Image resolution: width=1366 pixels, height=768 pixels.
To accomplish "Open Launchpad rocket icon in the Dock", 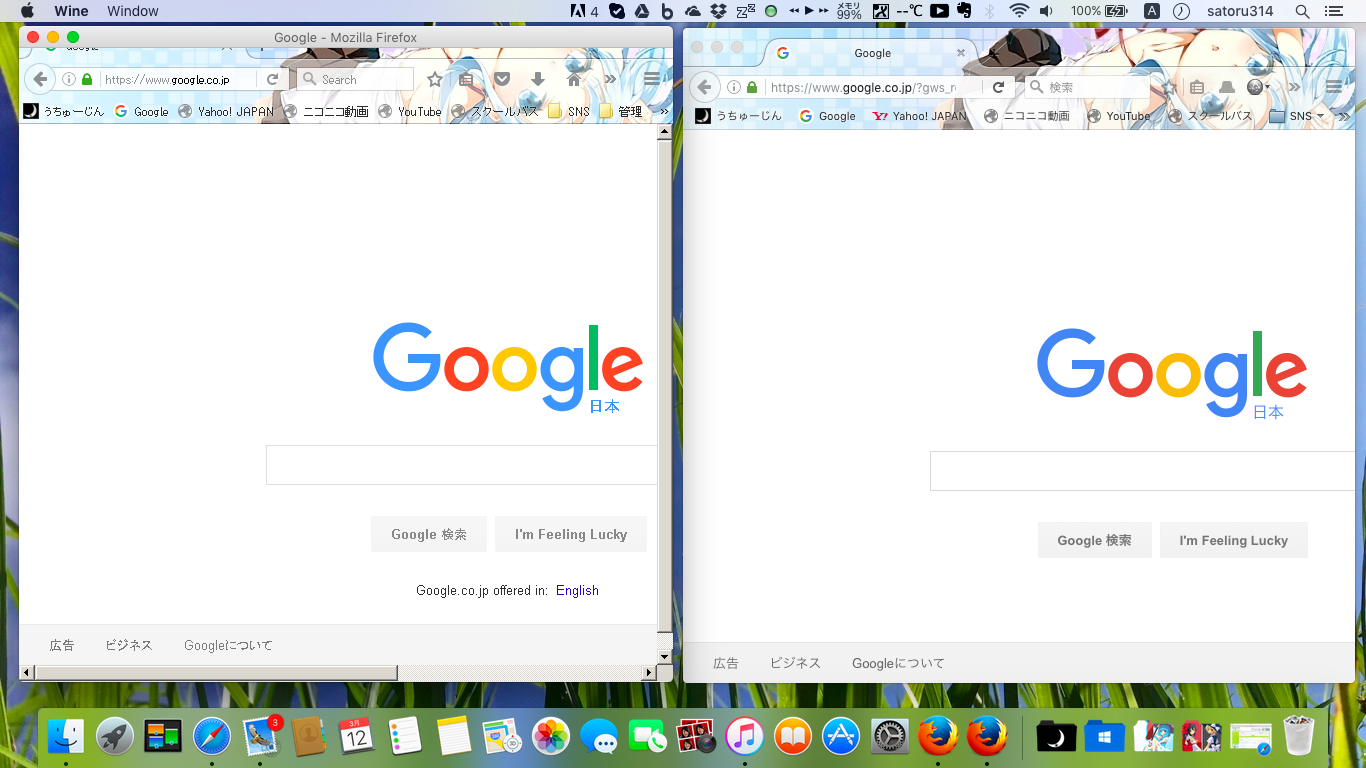I will coord(115,738).
